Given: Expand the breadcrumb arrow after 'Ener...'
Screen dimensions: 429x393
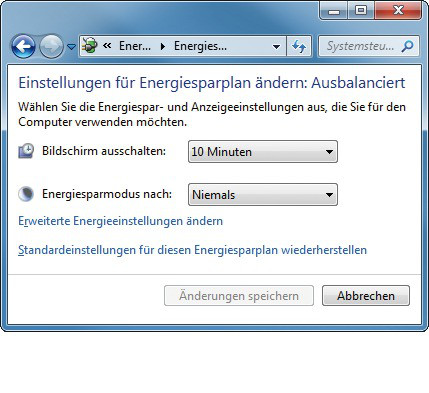Looking at the screenshot, I should point(163,46).
